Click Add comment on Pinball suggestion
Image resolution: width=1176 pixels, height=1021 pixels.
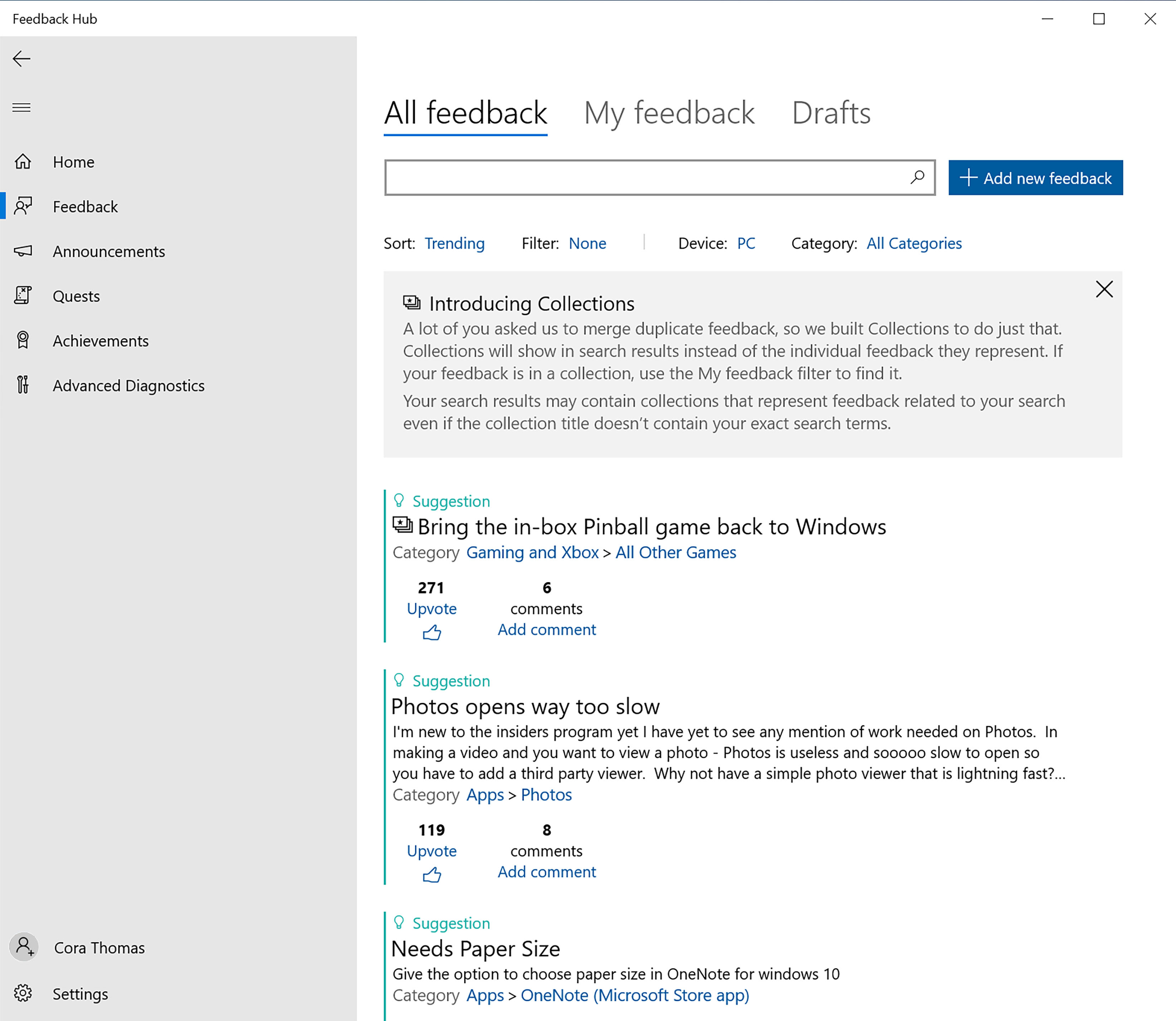(547, 629)
